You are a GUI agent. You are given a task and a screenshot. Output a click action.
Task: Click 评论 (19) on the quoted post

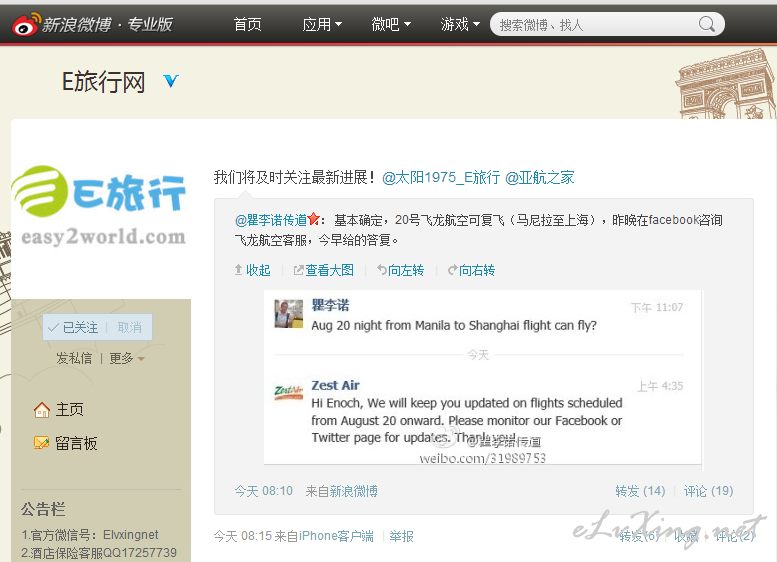tap(709, 491)
